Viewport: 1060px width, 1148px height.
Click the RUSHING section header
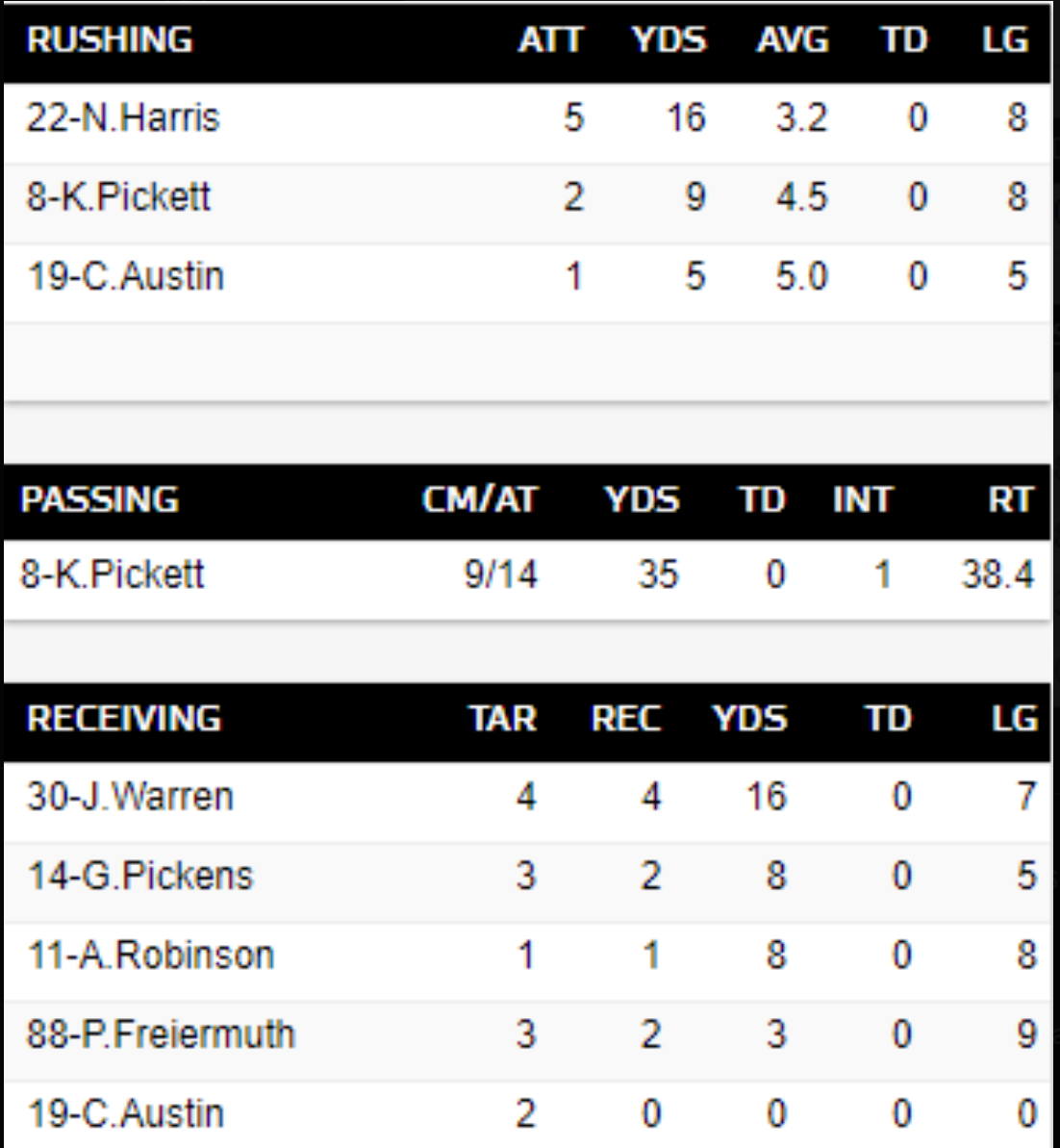[x=110, y=40]
